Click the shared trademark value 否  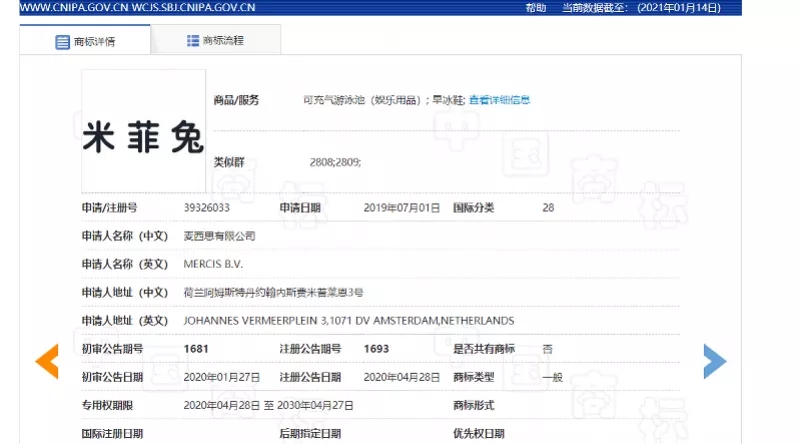tap(547, 349)
